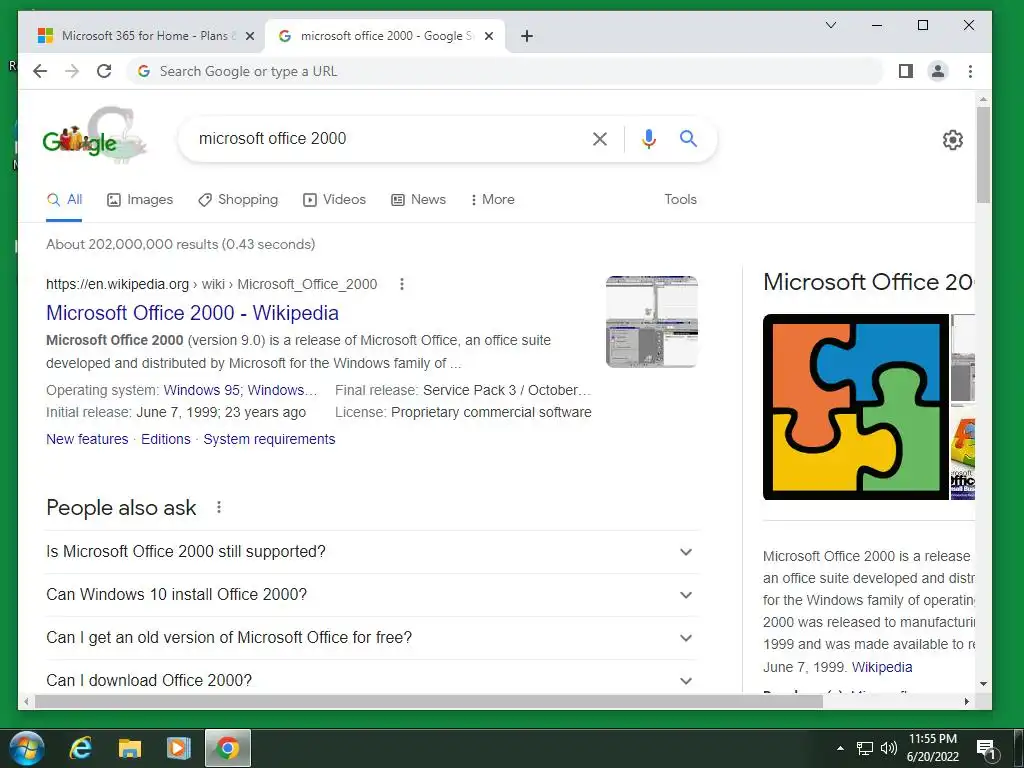The width and height of the screenshot is (1024, 768).
Task: Open File Explorer from taskbar
Action: 129,748
